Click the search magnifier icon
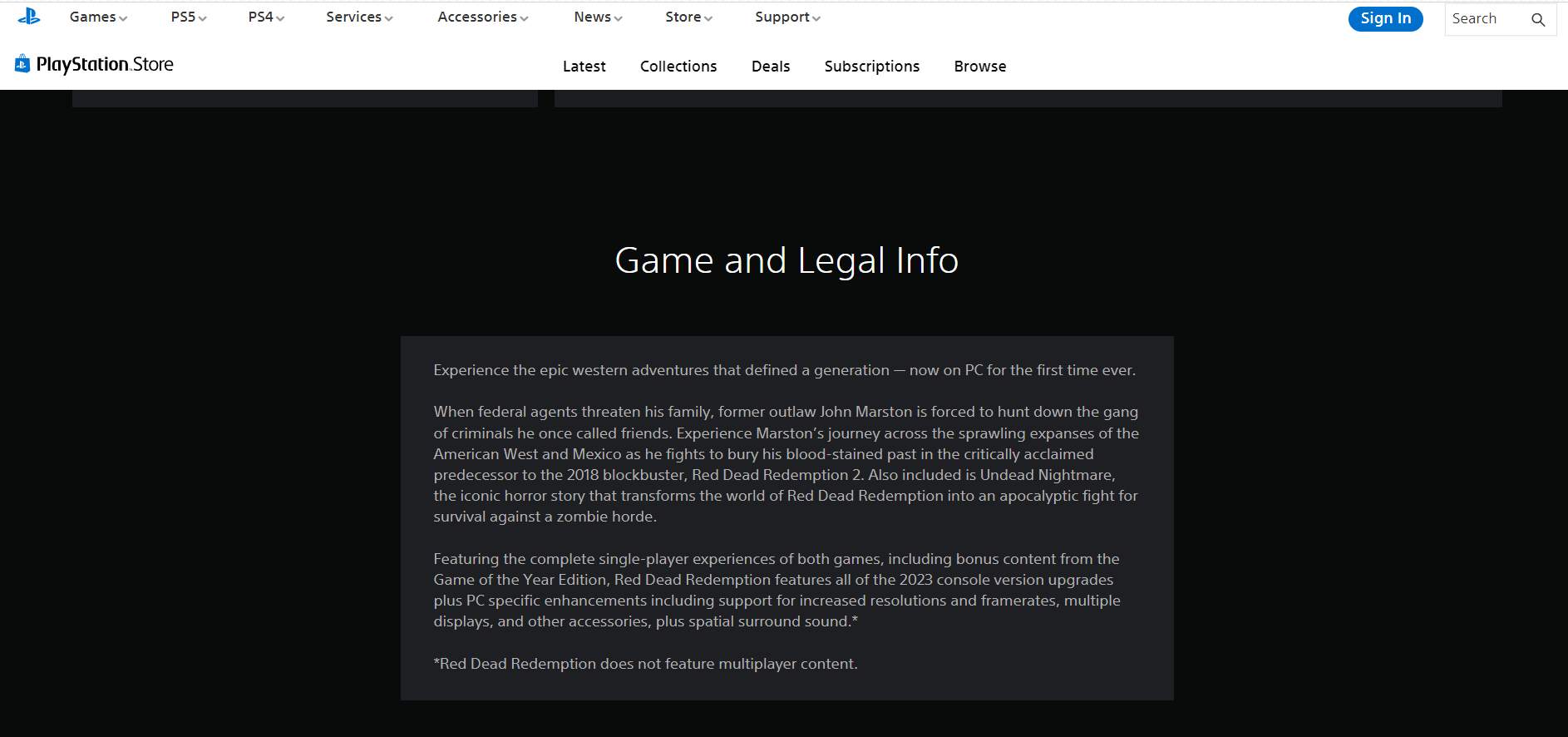Image resolution: width=1568 pixels, height=737 pixels. point(1538,19)
